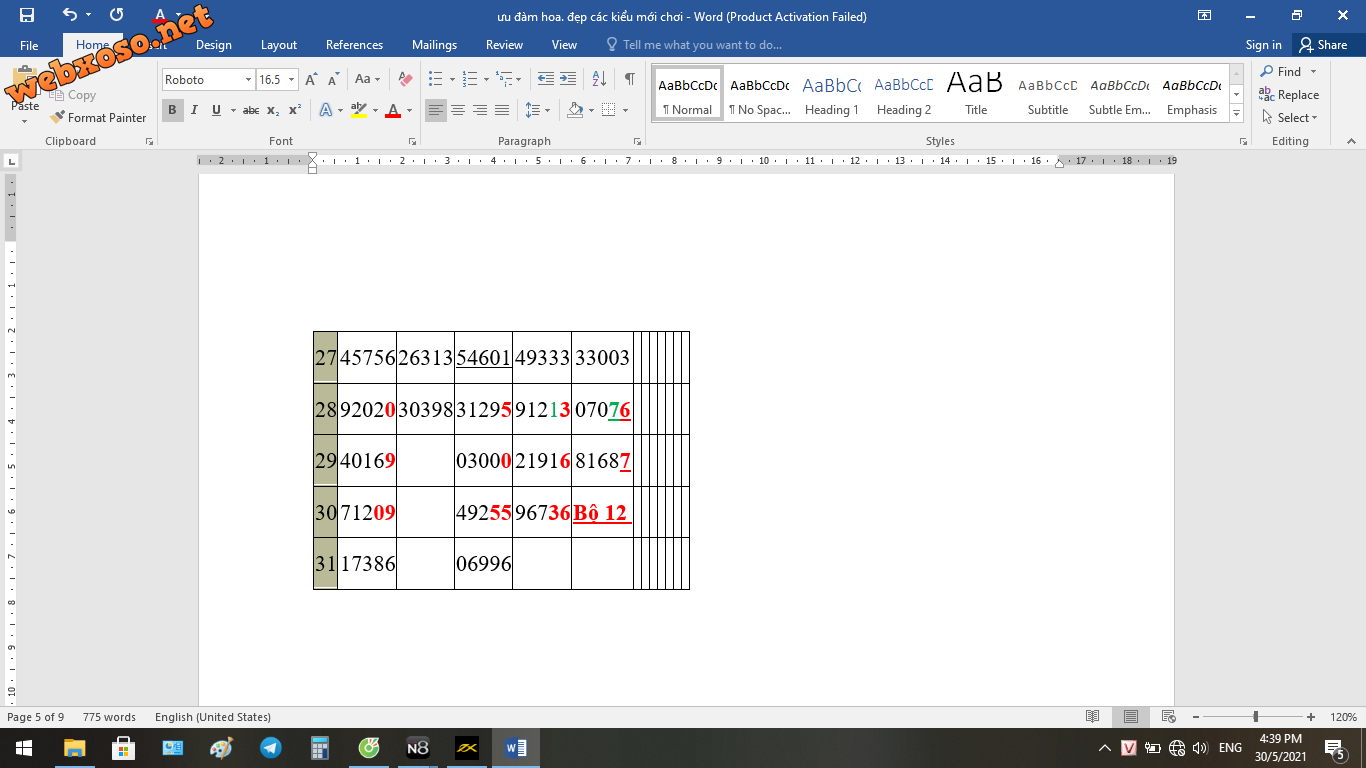Open the Layout ribbon tab
The height and width of the screenshot is (768, 1366).
(279, 45)
